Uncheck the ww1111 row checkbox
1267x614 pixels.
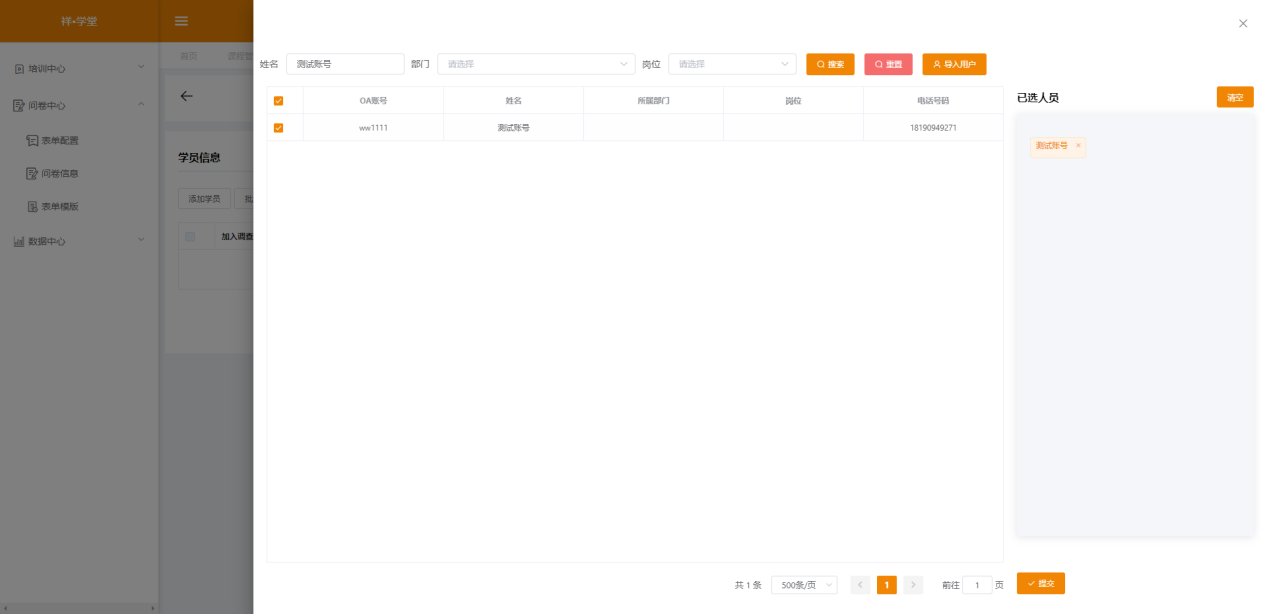point(278,128)
